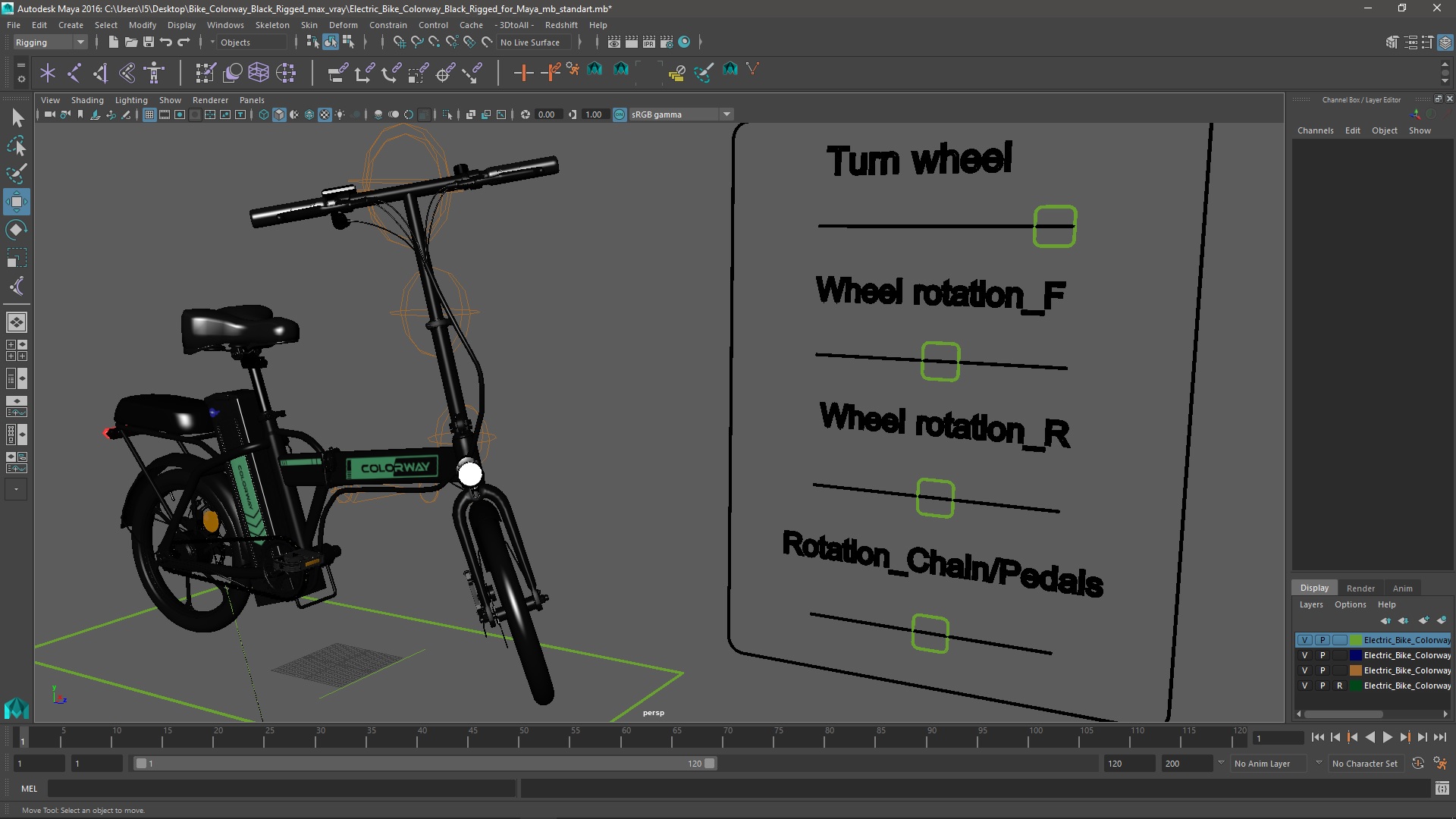Open the HumanIK character shelf icon

[x=155, y=73]
